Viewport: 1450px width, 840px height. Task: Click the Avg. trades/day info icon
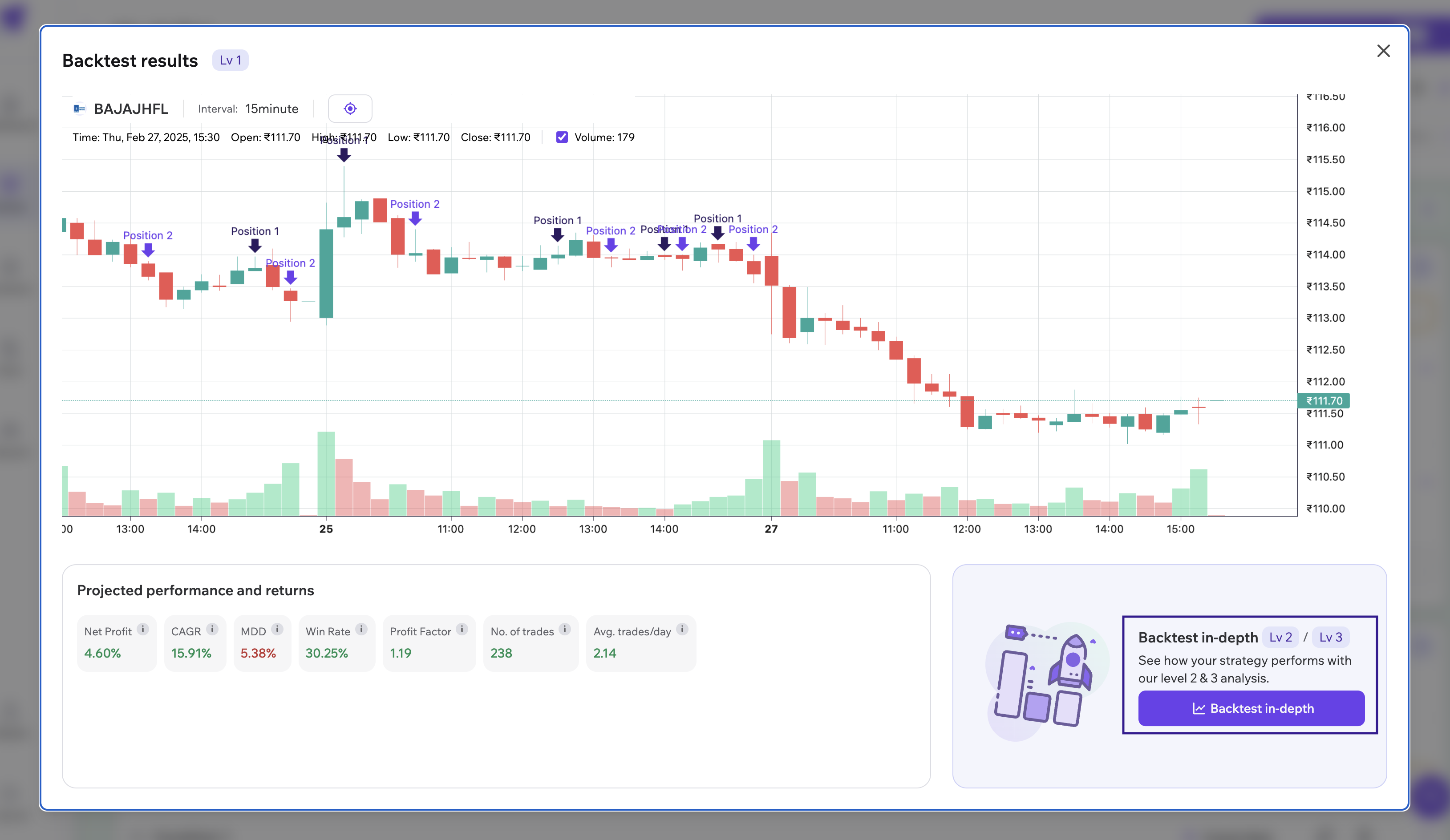[682, 629]
